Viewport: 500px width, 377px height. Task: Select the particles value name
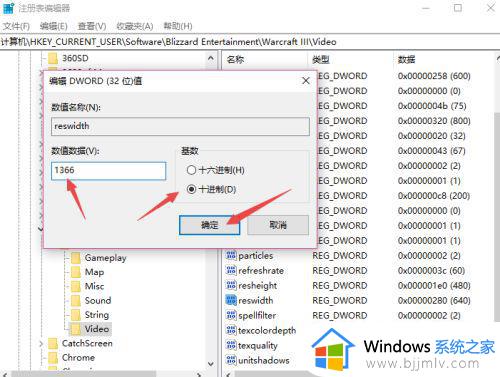point(256,256)
